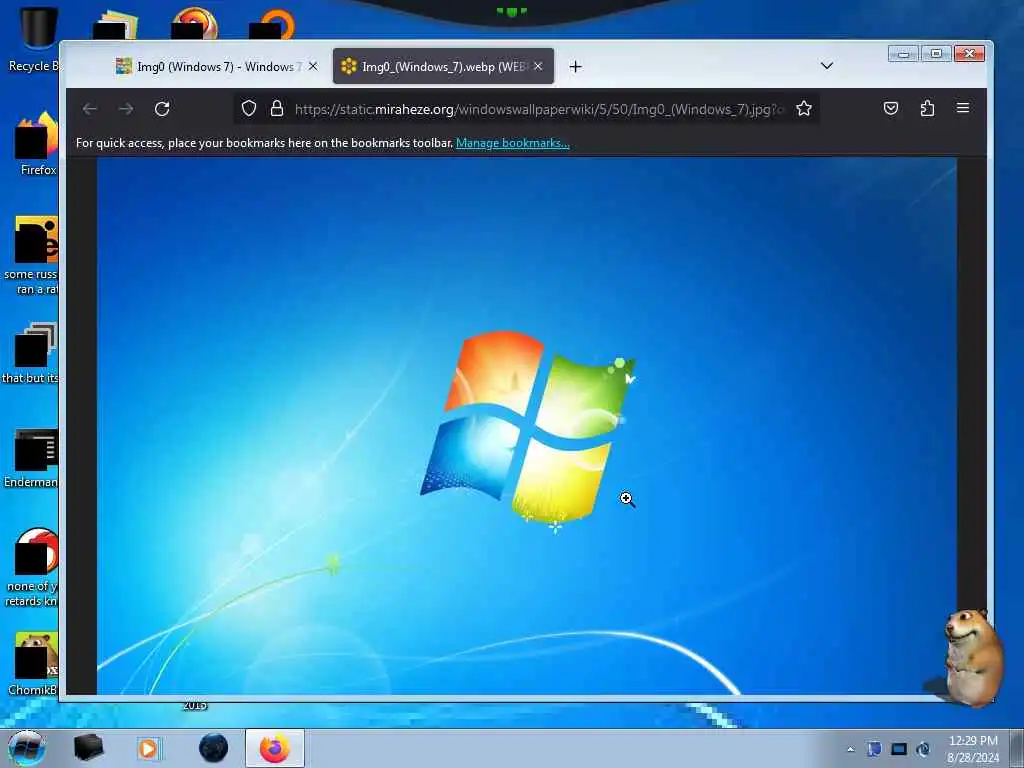The height and width of the screenshot is (768, 1024).
Task: Open the clock showing 12:29 PM
Action: (973, 749)
